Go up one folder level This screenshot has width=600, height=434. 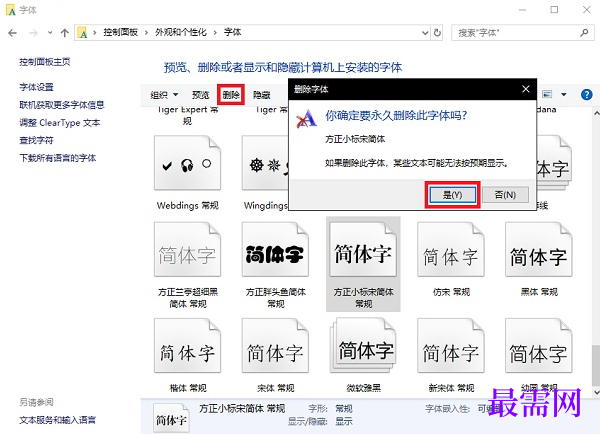pos(64,33)
